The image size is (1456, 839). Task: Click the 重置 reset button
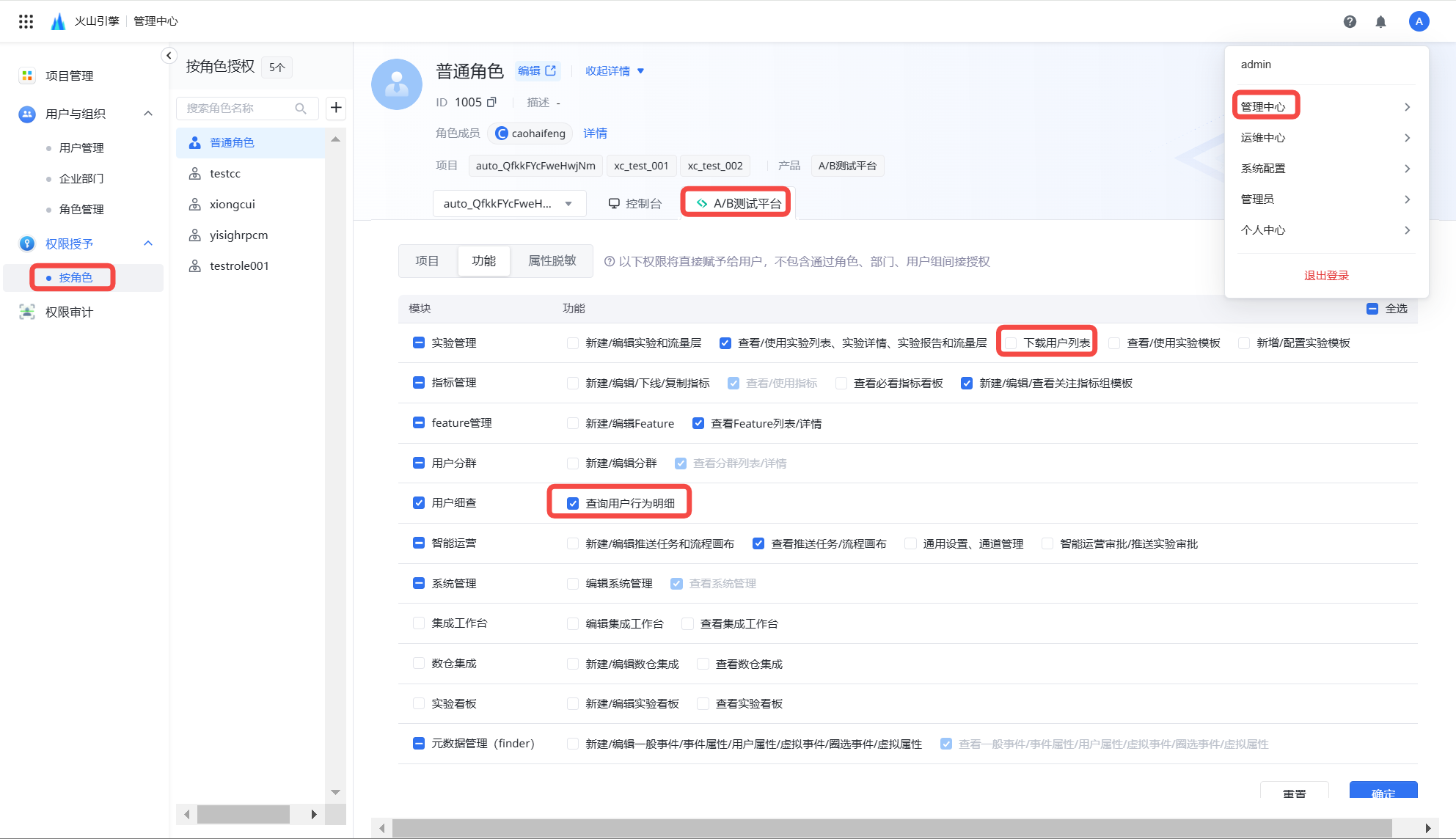[1294, 791]
